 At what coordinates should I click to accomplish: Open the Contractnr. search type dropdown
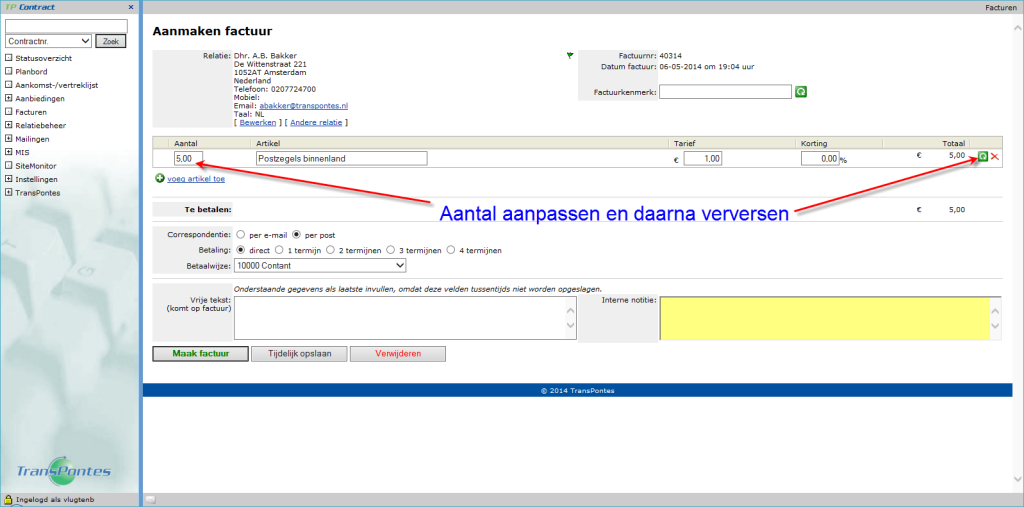coord(48,41)
